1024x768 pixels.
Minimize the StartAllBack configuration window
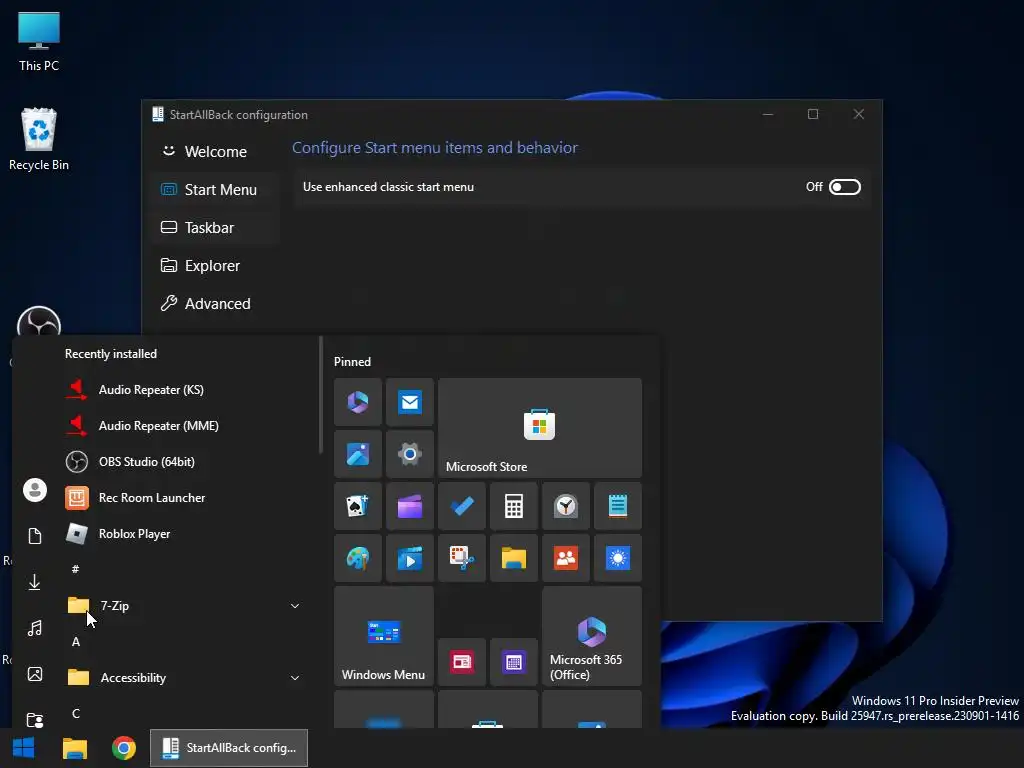768,114
